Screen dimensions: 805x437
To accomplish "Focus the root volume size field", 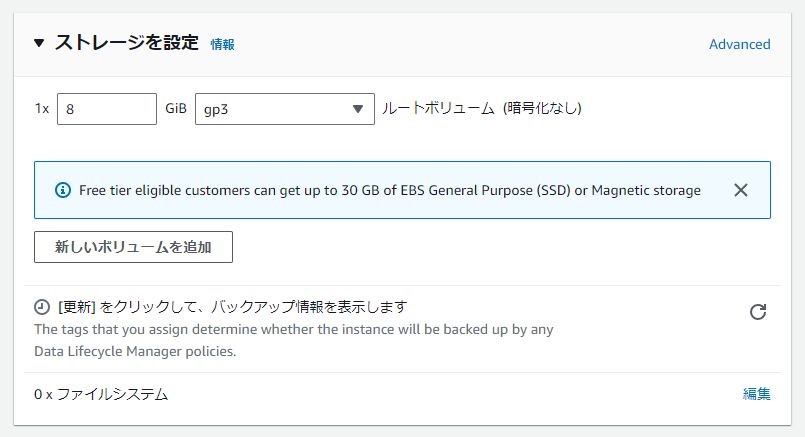I will tap(107, 109).
